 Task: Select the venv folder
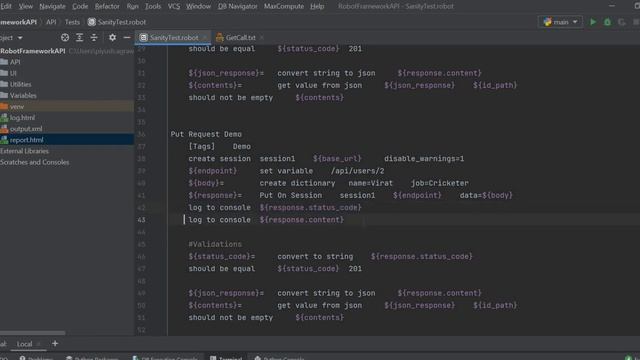coord(17,106)
